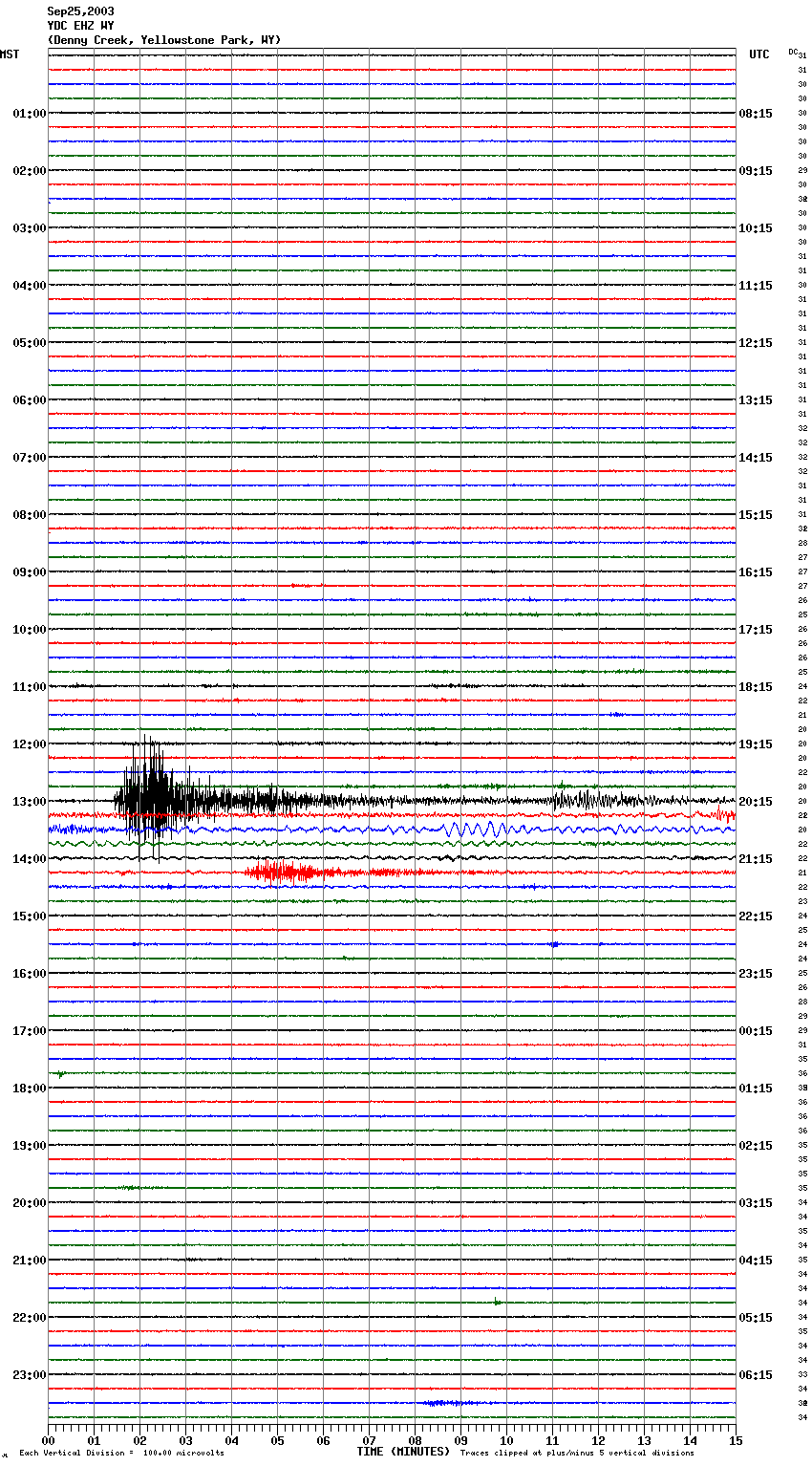Click minute tick 00 on the time axis
812x1466 pixels.
point(48,1440)
